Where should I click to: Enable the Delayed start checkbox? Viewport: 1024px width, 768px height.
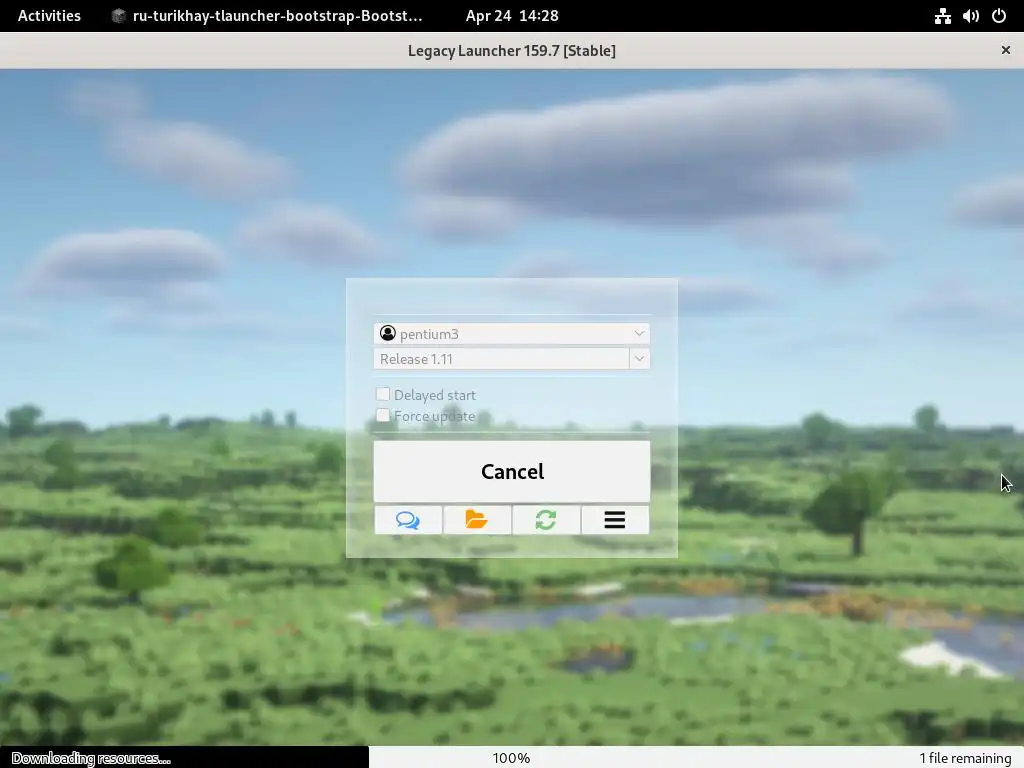pos(383,394)
